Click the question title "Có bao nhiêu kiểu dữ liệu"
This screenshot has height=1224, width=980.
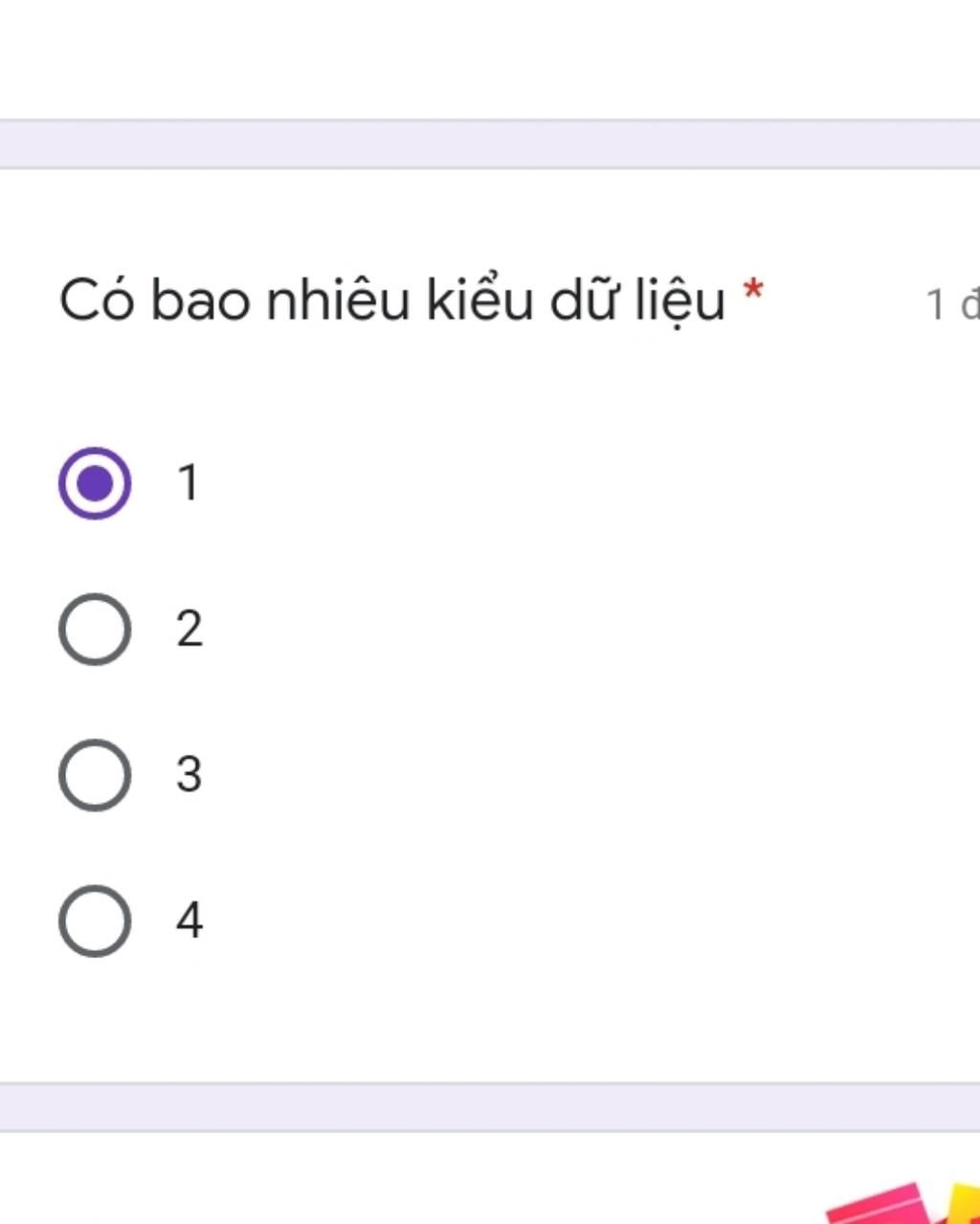392,301
